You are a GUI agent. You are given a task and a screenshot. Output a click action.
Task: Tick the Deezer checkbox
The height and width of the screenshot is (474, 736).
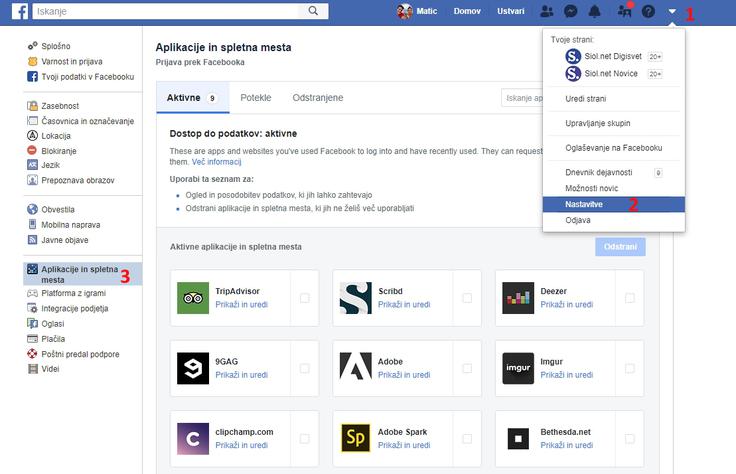(629, 298)
